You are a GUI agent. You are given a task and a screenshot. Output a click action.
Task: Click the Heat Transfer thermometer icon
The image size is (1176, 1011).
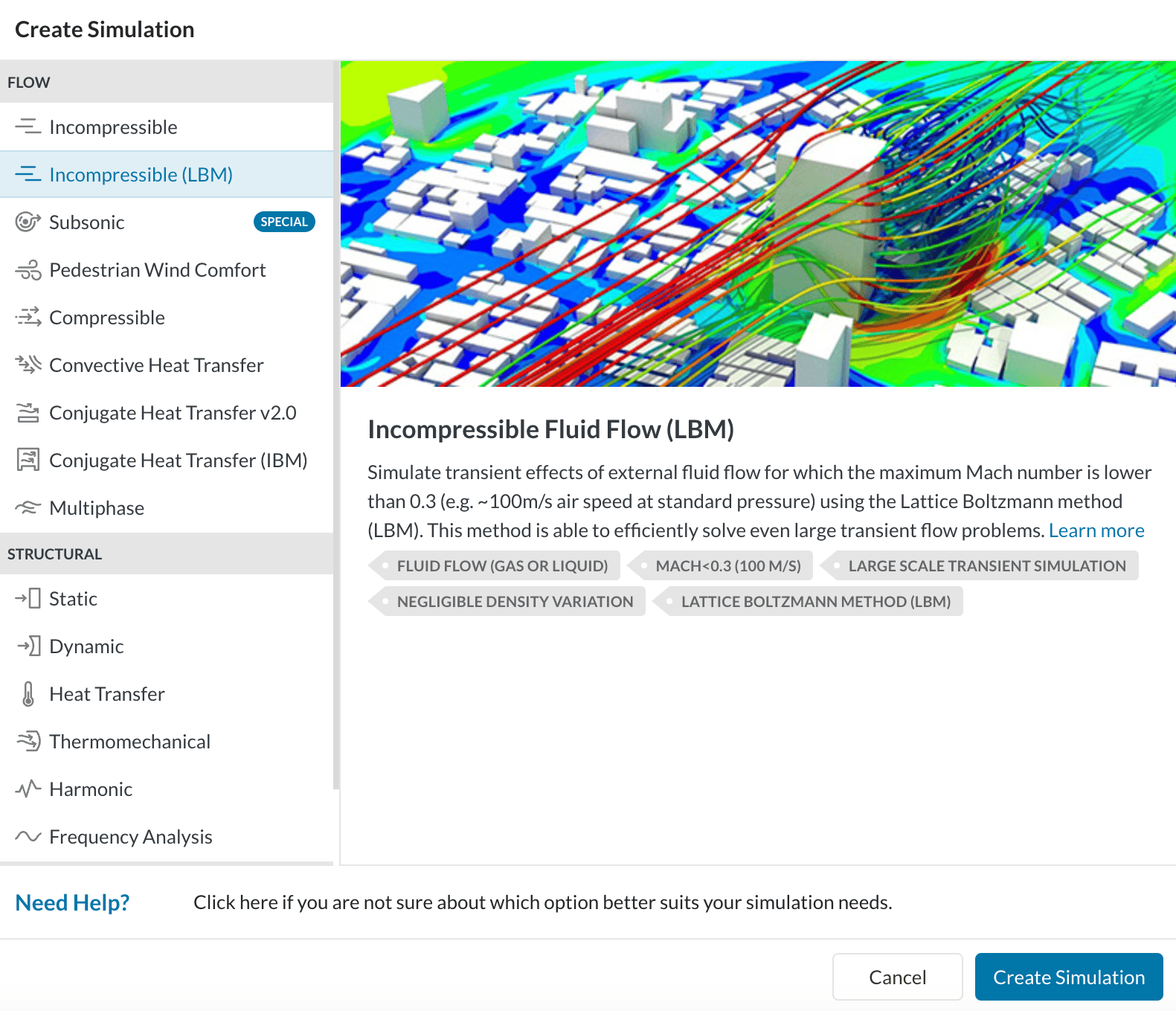pyautogui.click(x=28, y=694)
